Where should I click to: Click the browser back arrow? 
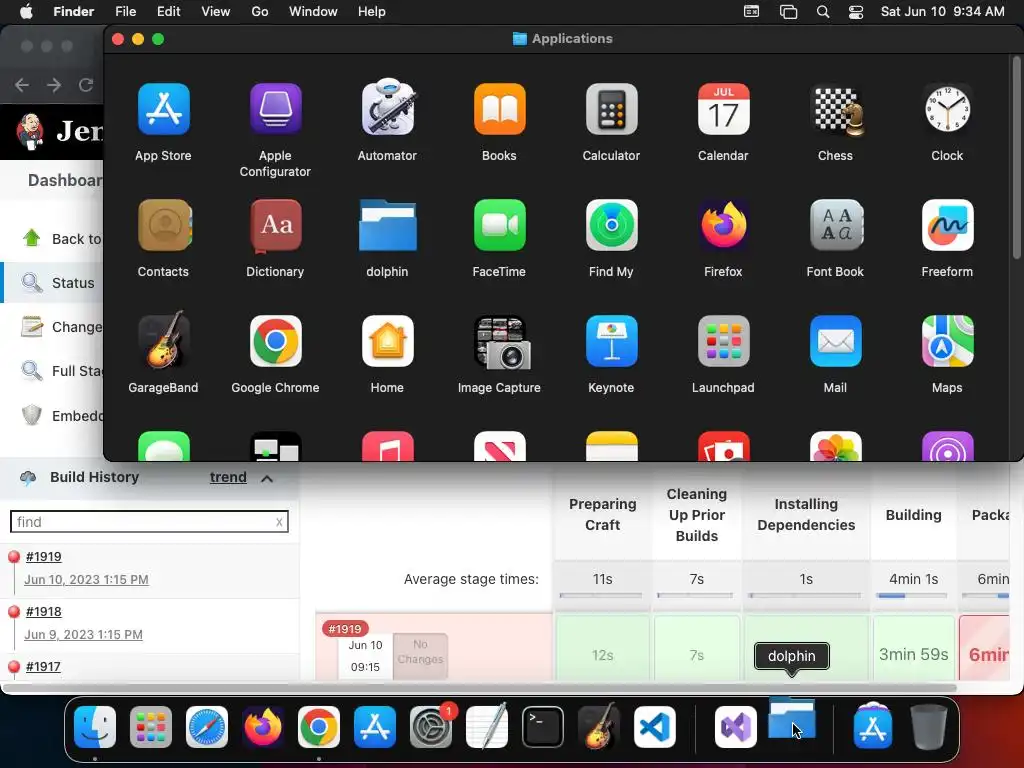coord(22,85)
